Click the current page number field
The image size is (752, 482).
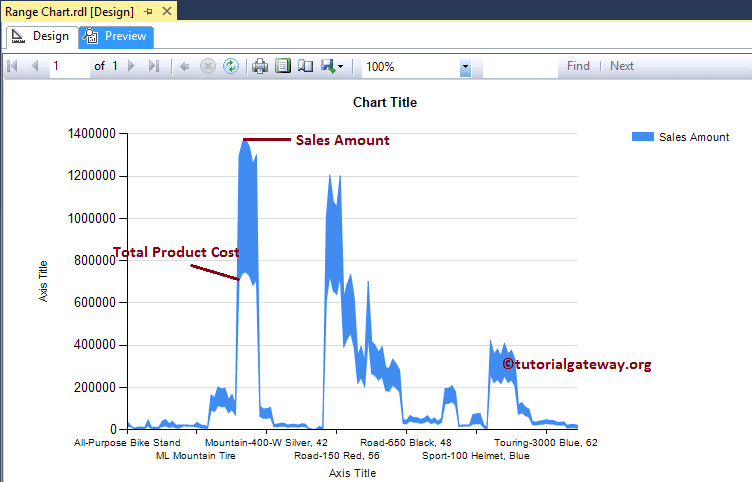click(x=70, y=66)
